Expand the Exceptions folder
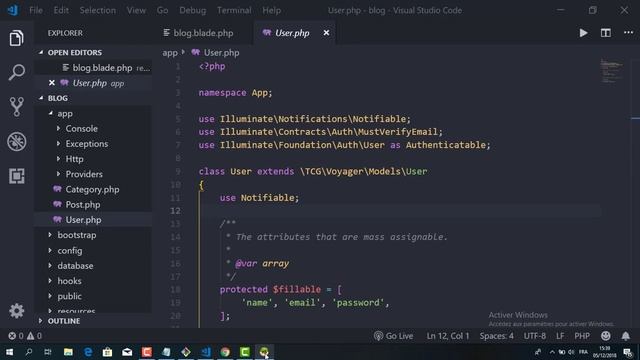This screenshot has width=640, height=360. point(87,144)
